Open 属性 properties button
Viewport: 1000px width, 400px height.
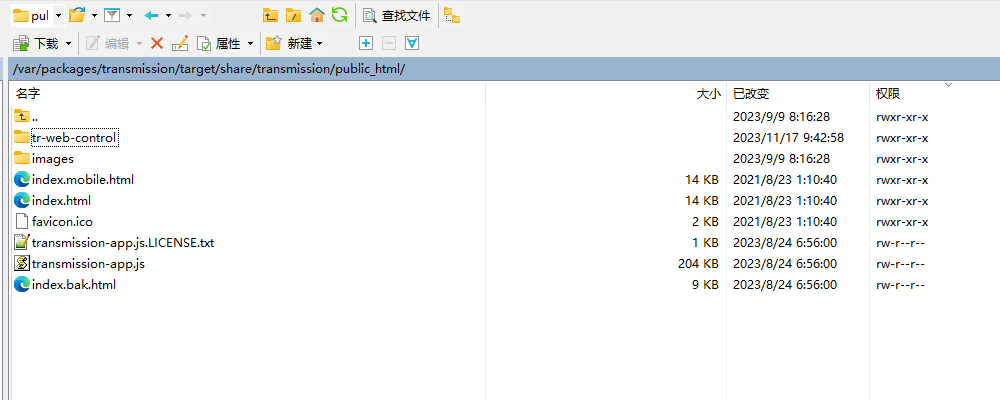click(x=219, y=43)
